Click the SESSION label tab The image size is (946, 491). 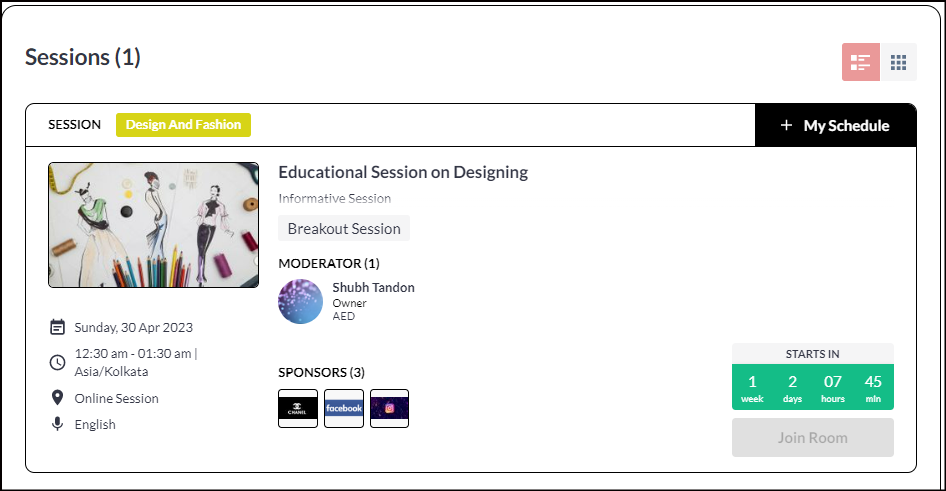pos(75,125)
